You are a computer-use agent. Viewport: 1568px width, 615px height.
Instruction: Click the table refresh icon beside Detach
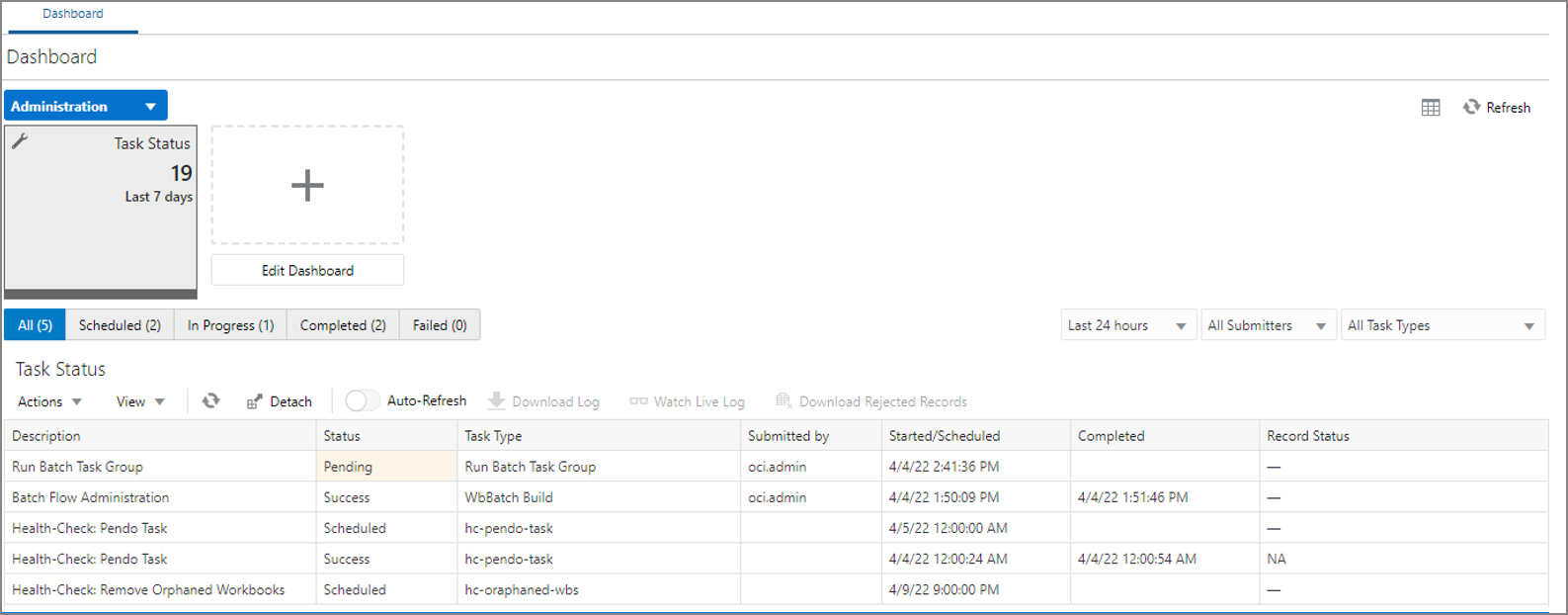210,400
